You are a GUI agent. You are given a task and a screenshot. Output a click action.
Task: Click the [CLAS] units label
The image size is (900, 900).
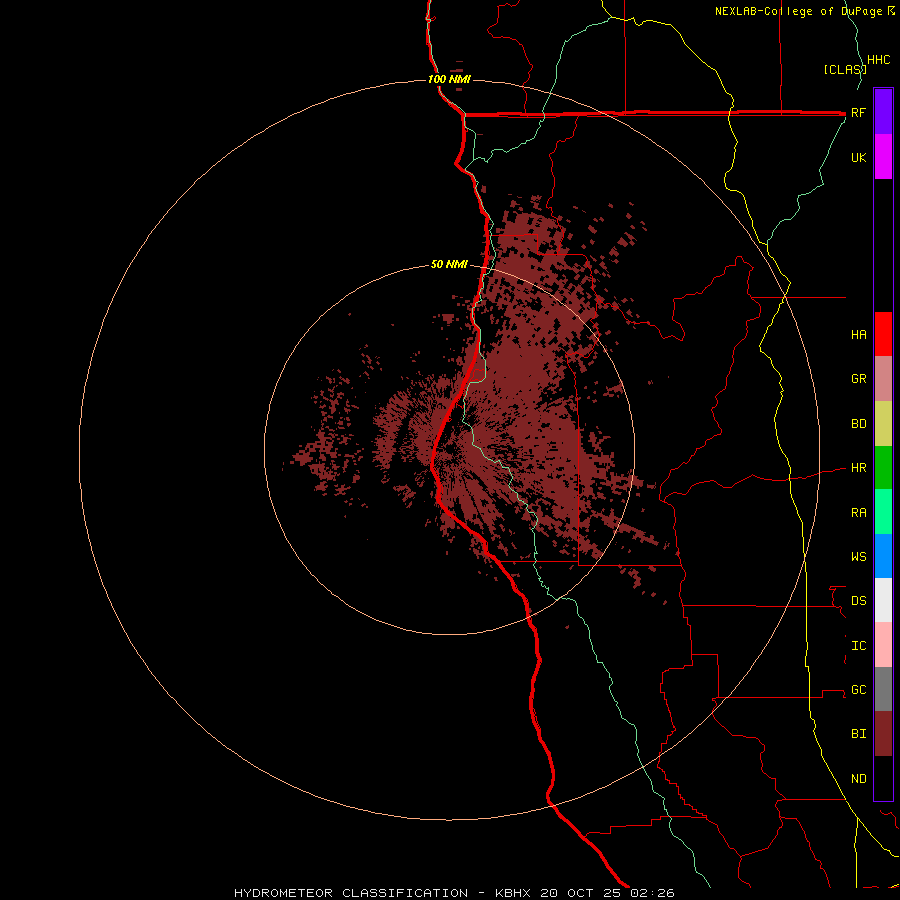point(845,69)
